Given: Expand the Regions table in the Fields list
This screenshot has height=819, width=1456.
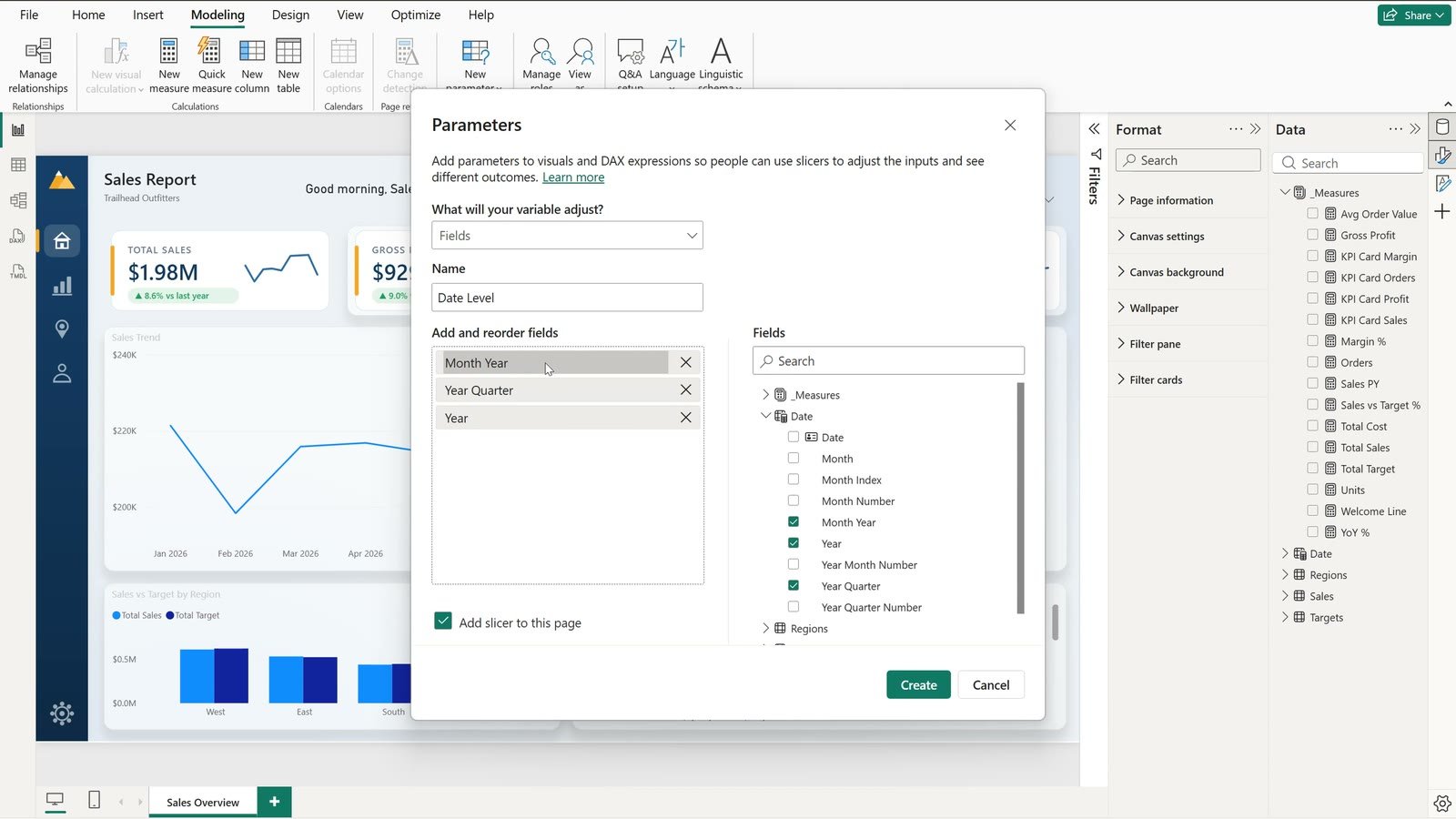Looking at the screenshot, I should (765, 629).
